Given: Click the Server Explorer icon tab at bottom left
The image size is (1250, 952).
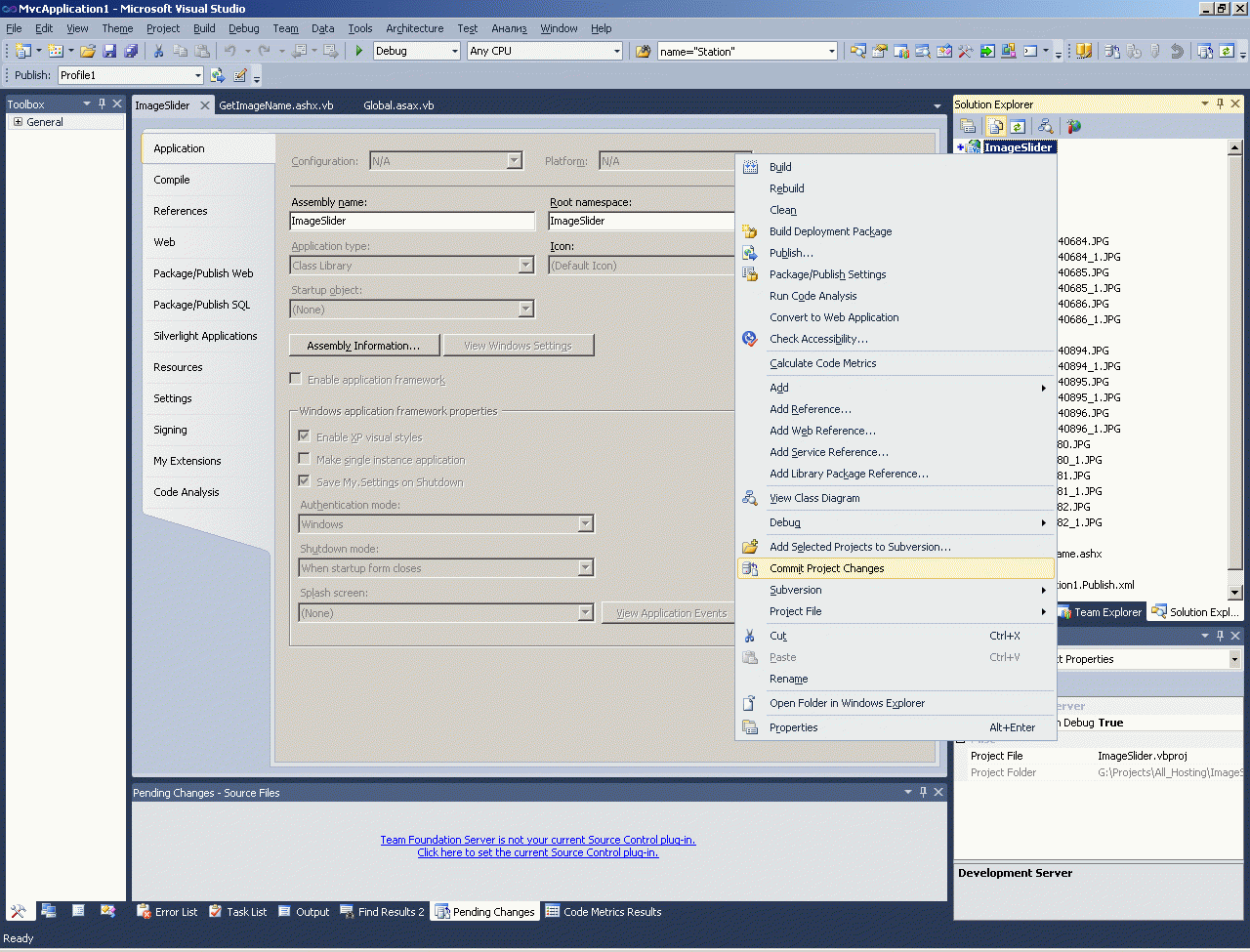Looking at the screenshot, I should point(49,911).
